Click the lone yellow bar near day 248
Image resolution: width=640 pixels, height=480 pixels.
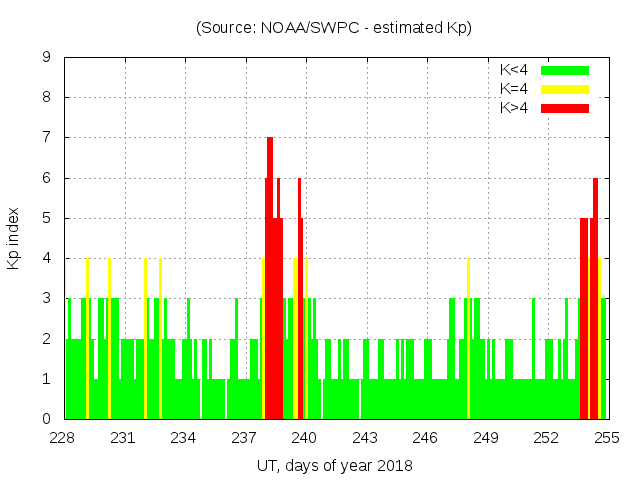point(468,340)
